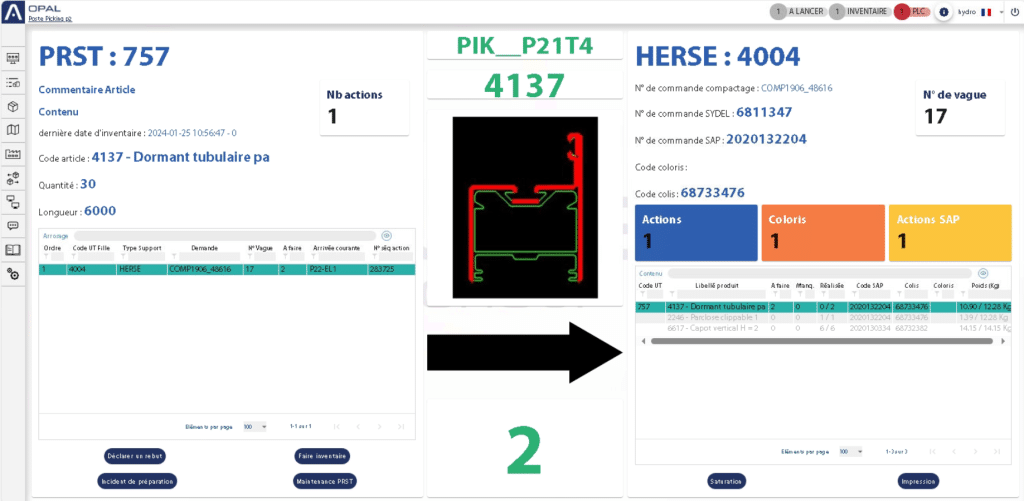
Task: Click the info icon in top bar
Action: point(944,12)
